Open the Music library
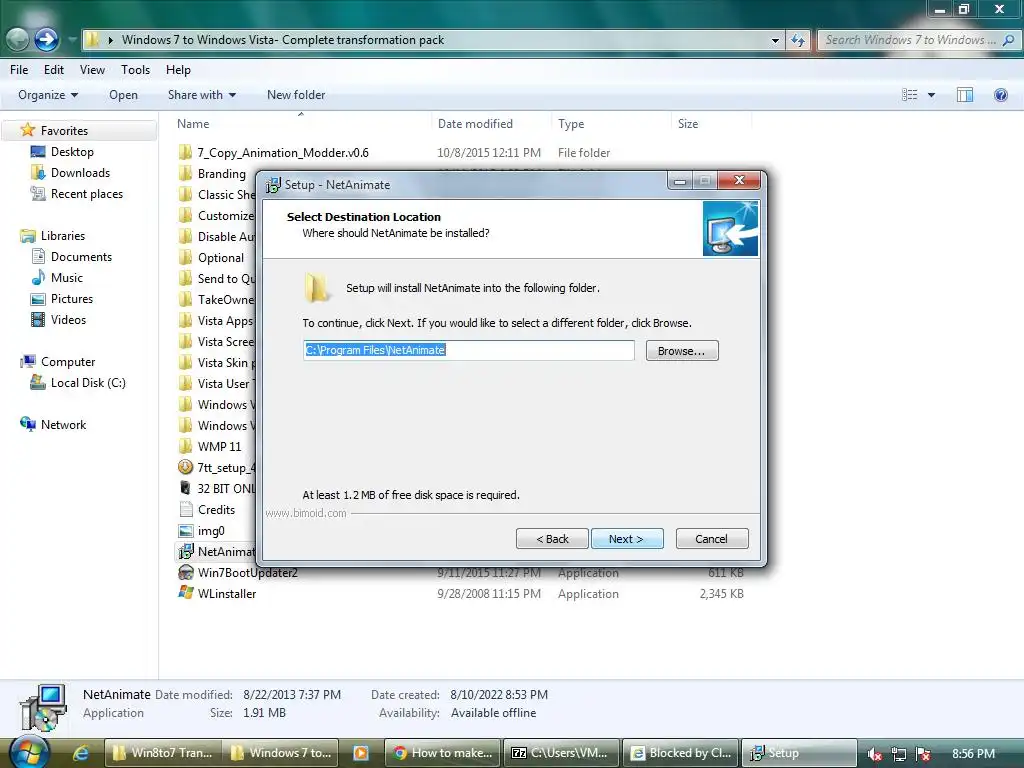This screenshot has width=1024, height=768. point(67,278)
